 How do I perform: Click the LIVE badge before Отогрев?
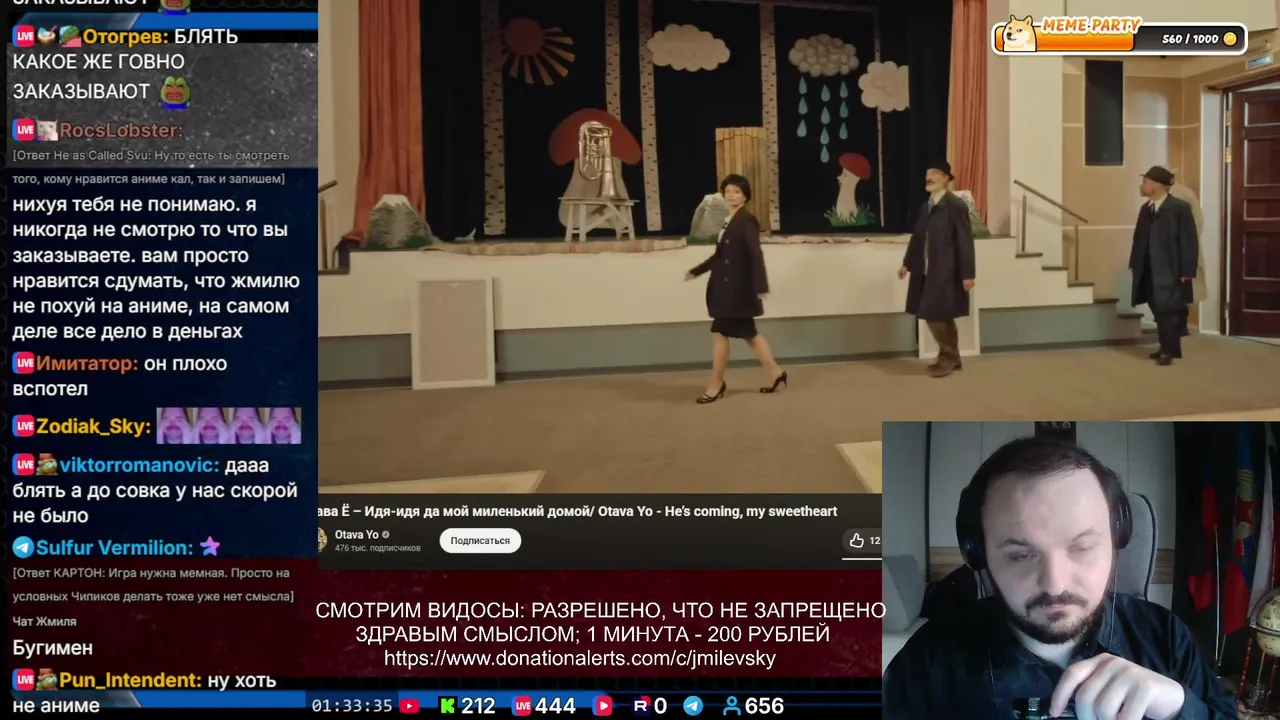[x=24, y=36]
